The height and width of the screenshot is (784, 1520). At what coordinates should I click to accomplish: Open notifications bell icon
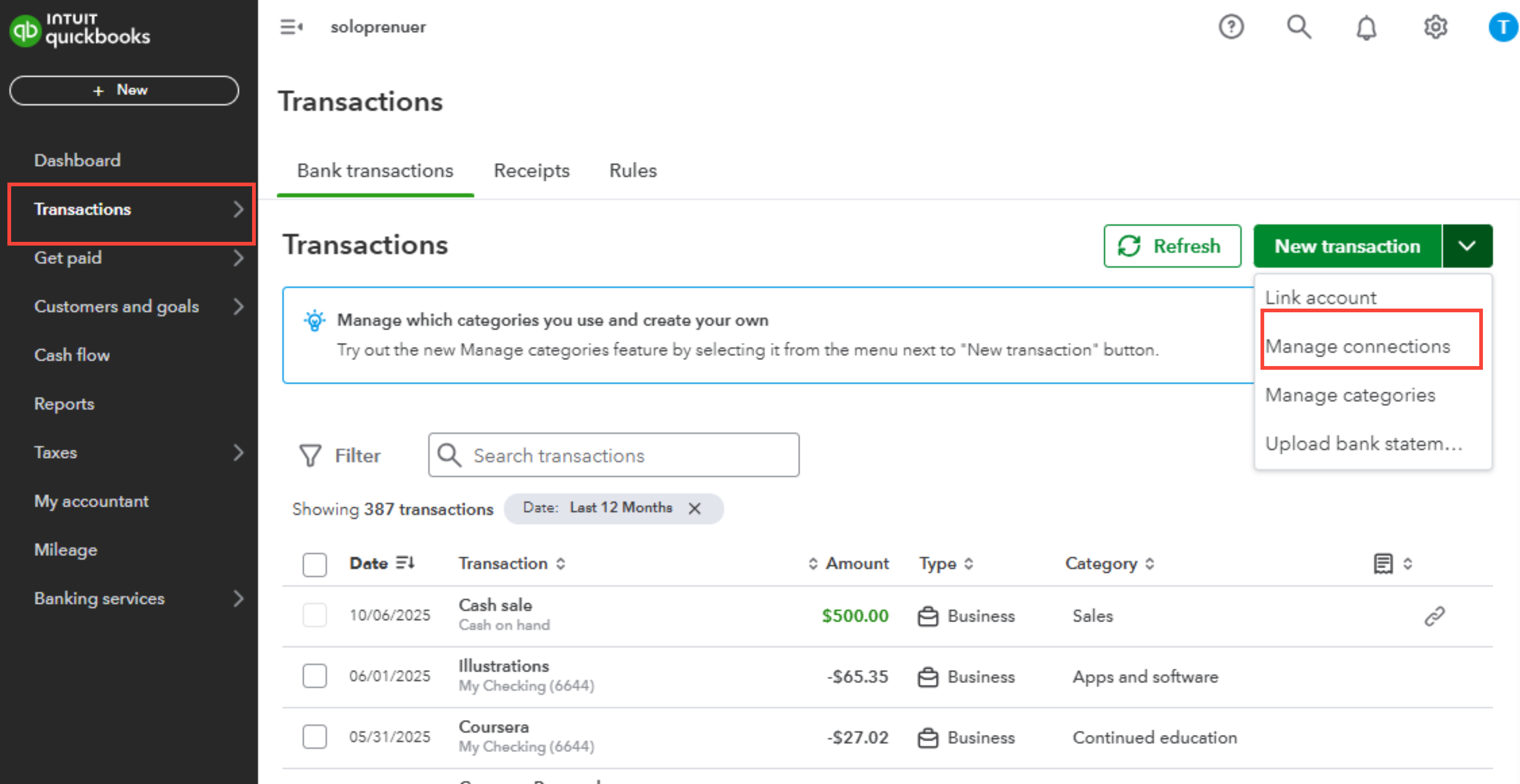pyautogui.click(x=1366, y=27)
